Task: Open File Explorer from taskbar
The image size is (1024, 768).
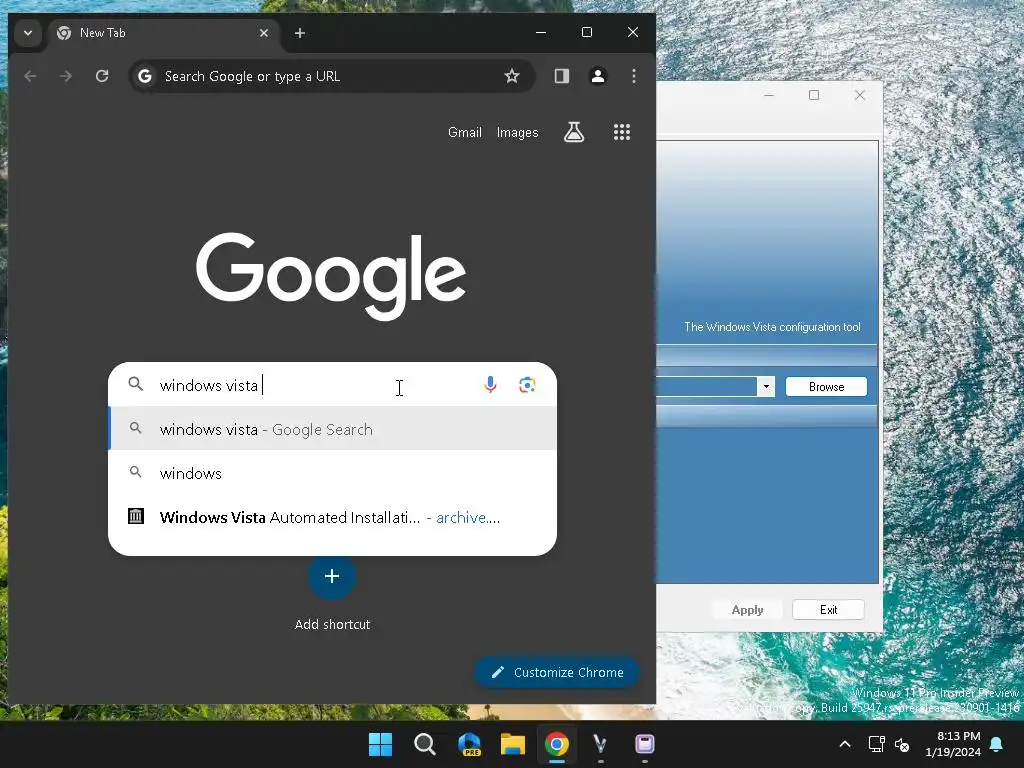Action: [x=513, y=744]
